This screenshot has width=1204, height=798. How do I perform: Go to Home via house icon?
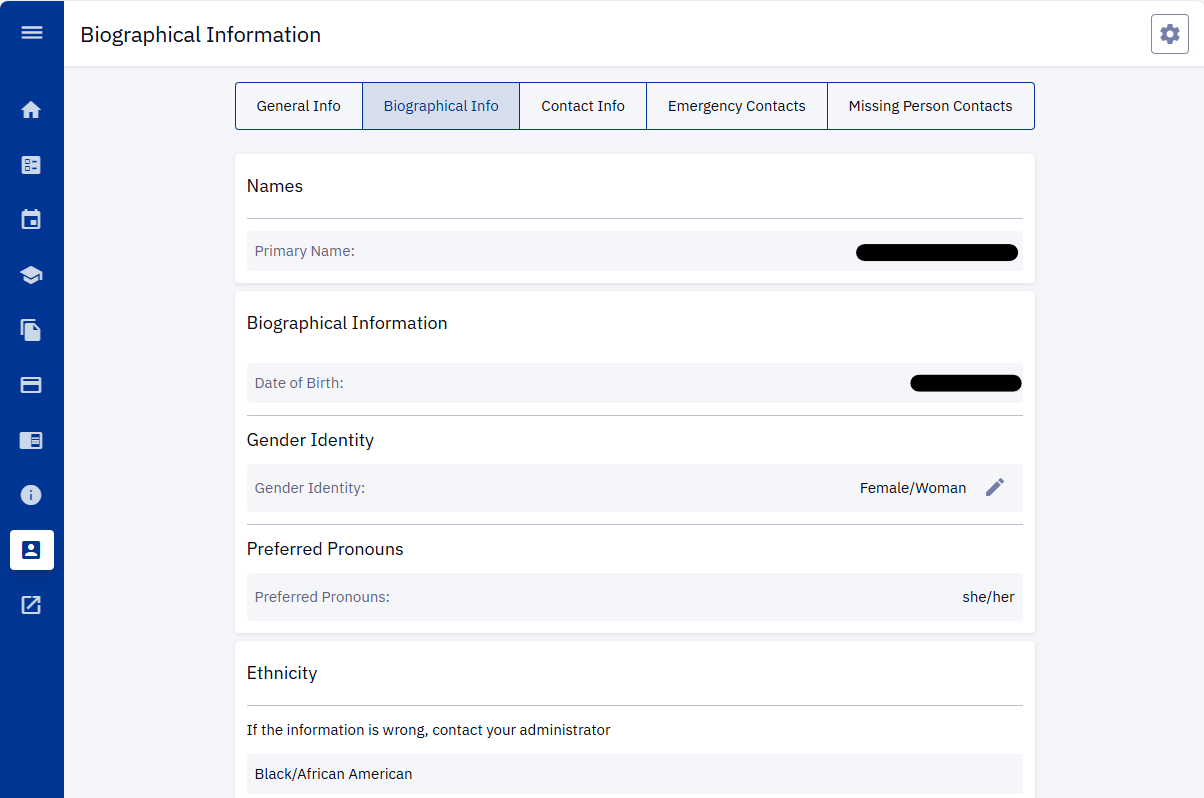[x=31, y=110]
